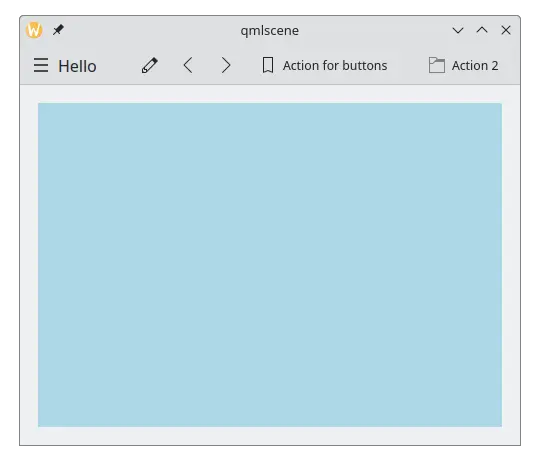
Task: Toggle the window pin icon
Action: click(58, 30)
